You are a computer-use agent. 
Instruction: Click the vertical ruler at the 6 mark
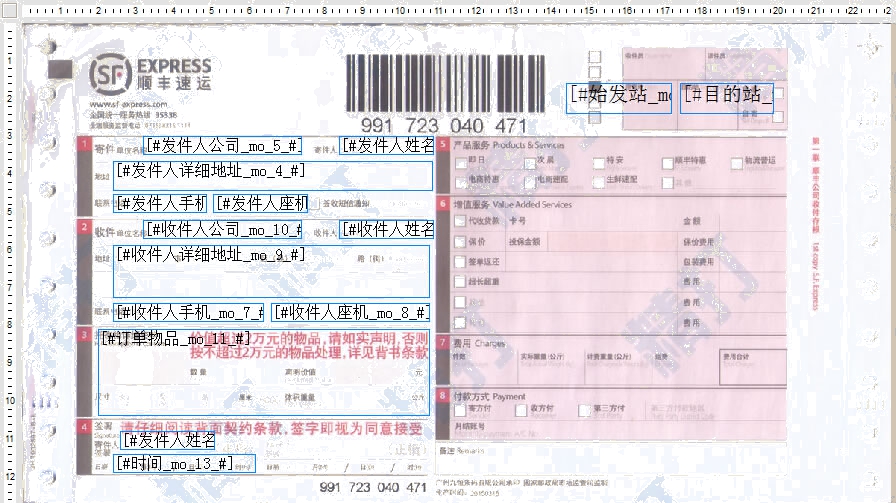coord(10,249)
